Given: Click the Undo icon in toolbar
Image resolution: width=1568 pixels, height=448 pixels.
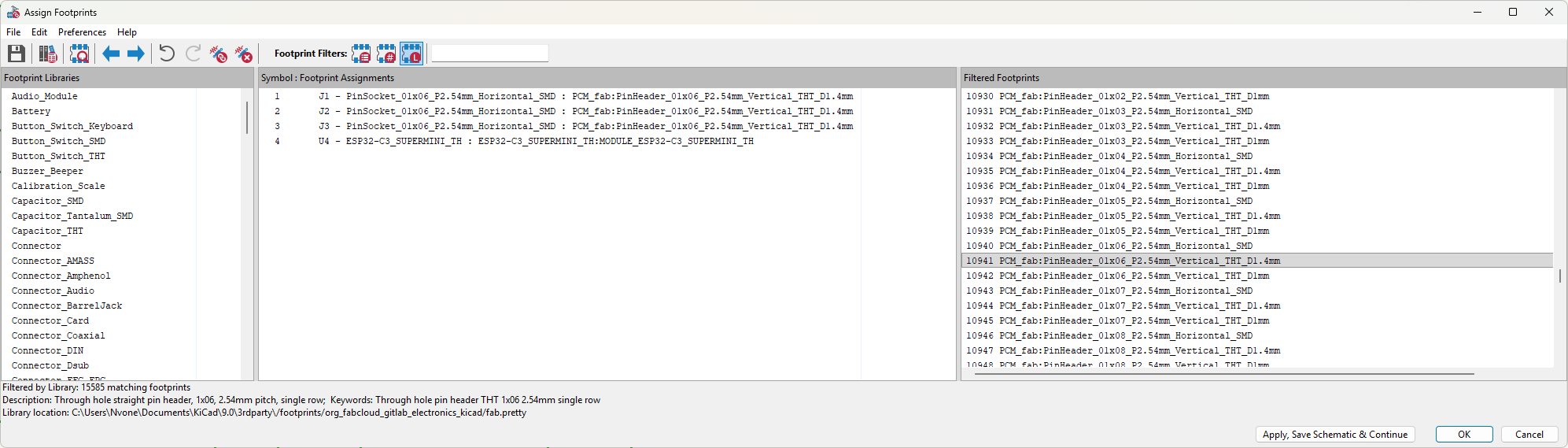Looking at the screenshot, I should (x=167, y=54).
